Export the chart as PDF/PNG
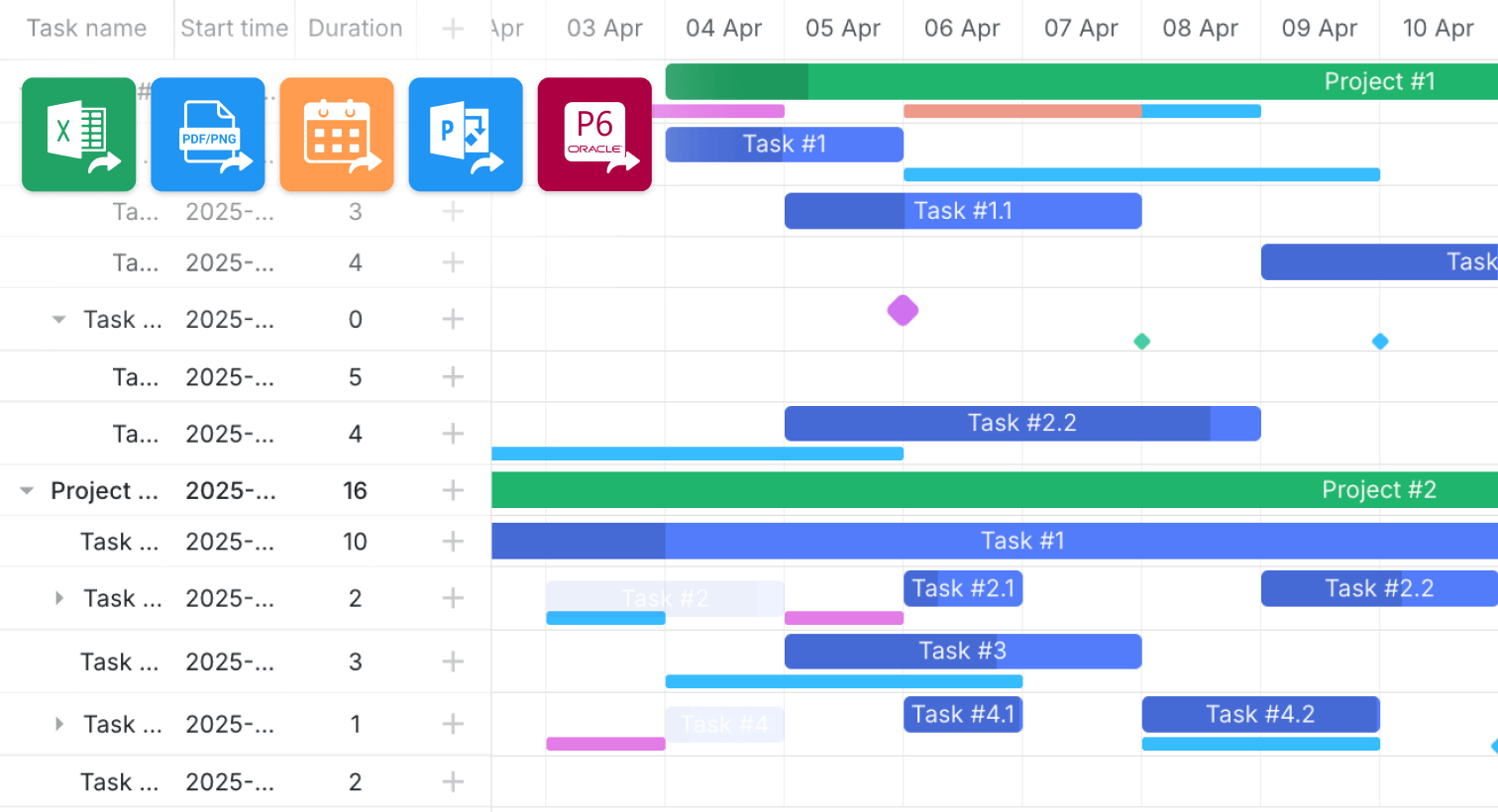Screen dimensions: 1498x812 (x=207, y=134)
